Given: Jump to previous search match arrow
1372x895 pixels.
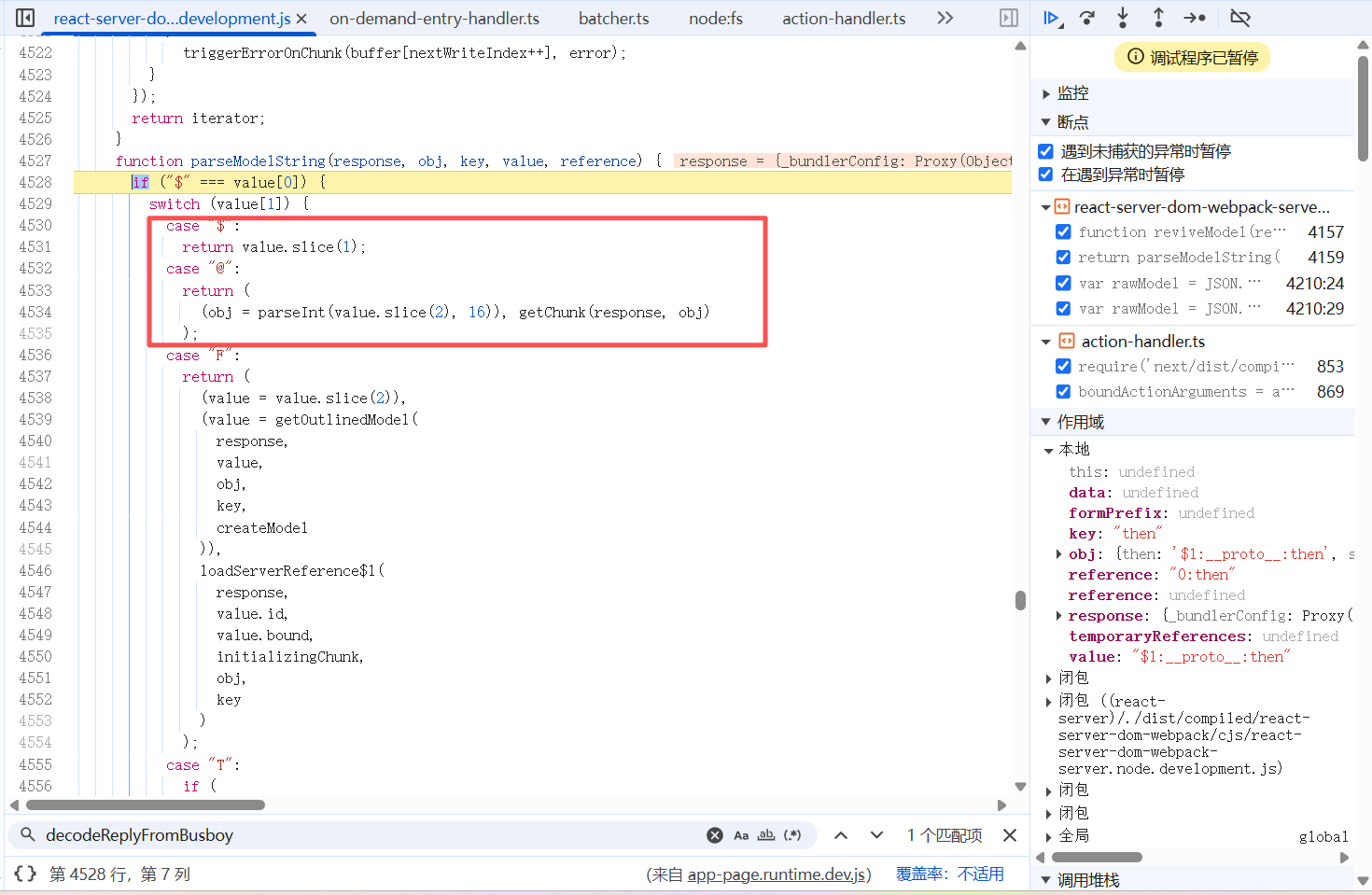Looking at the screenshot, I should pos(841,835).
